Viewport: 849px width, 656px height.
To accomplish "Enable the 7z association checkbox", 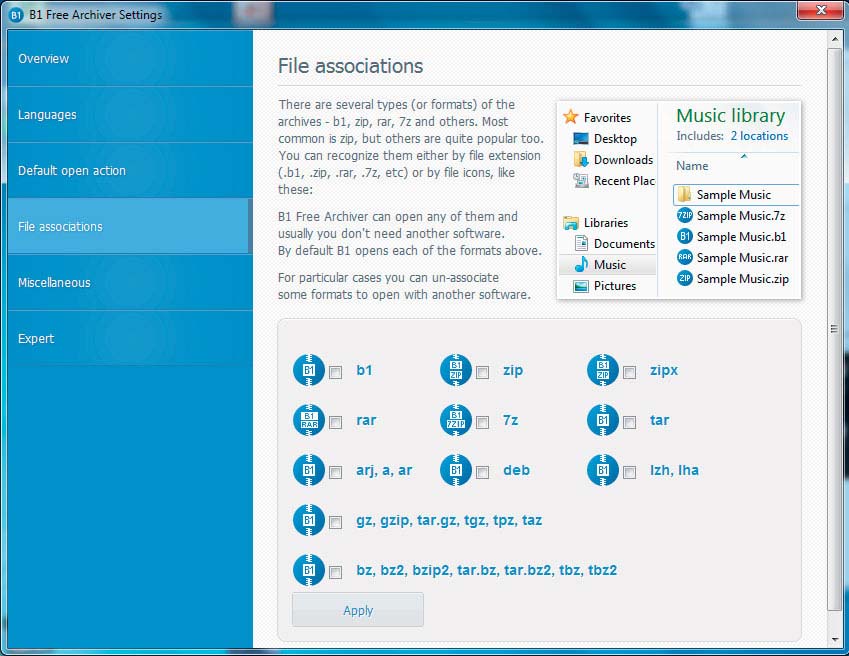I will click(482, 422).
